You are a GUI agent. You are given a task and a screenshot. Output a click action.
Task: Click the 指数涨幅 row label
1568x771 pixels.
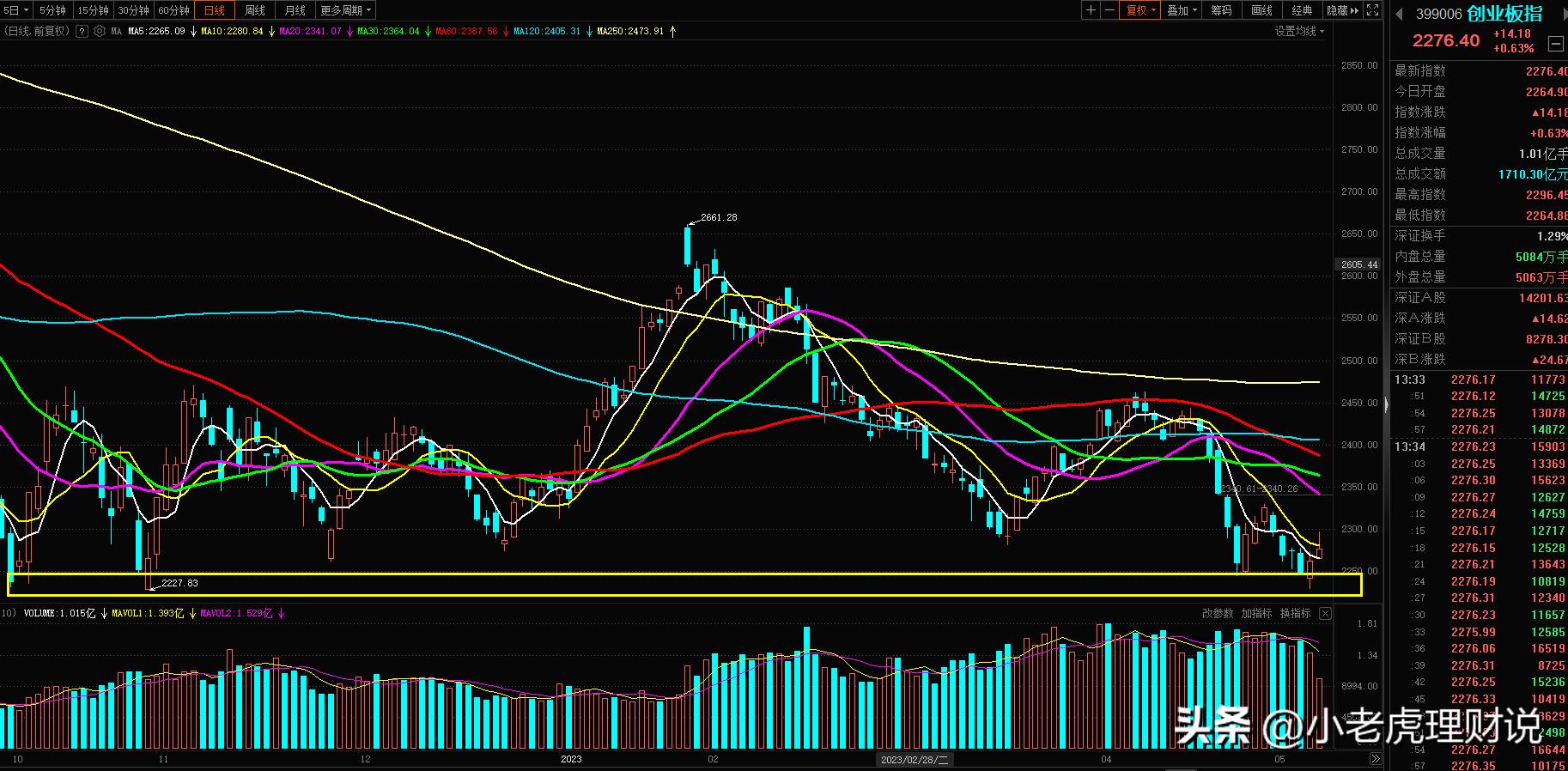1420,132
